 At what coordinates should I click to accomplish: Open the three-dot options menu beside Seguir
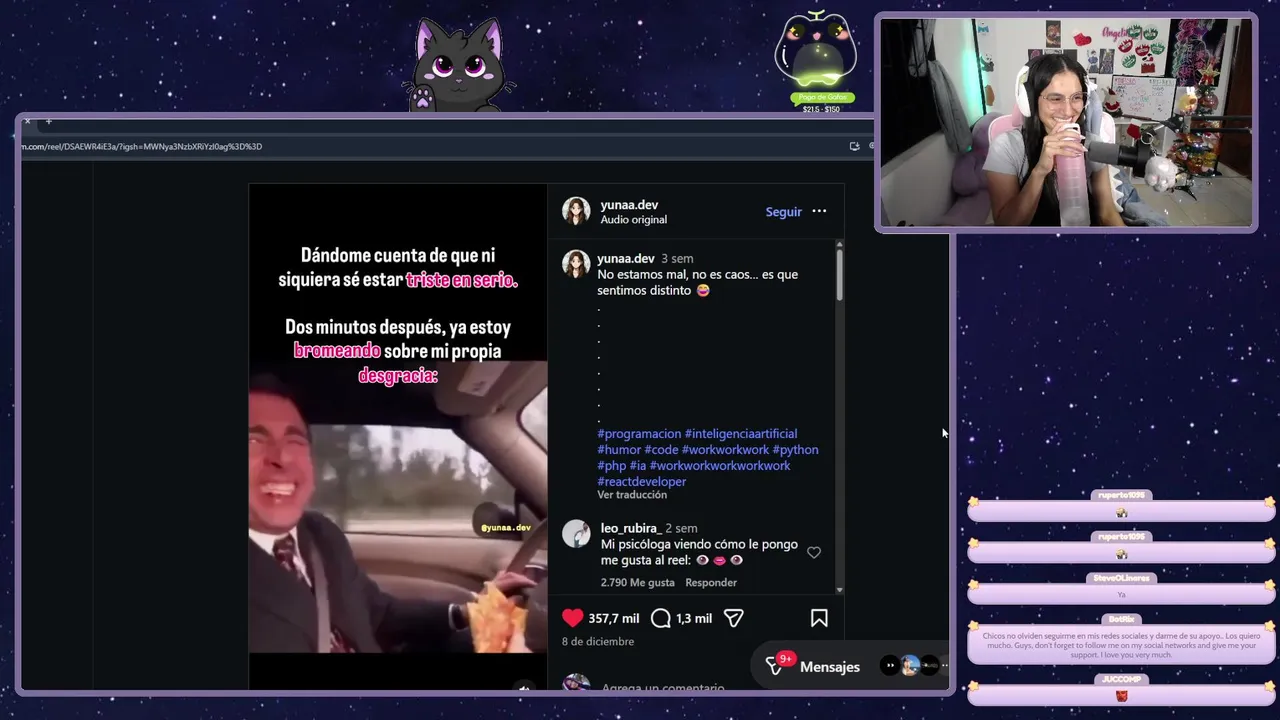coord(819,211)
